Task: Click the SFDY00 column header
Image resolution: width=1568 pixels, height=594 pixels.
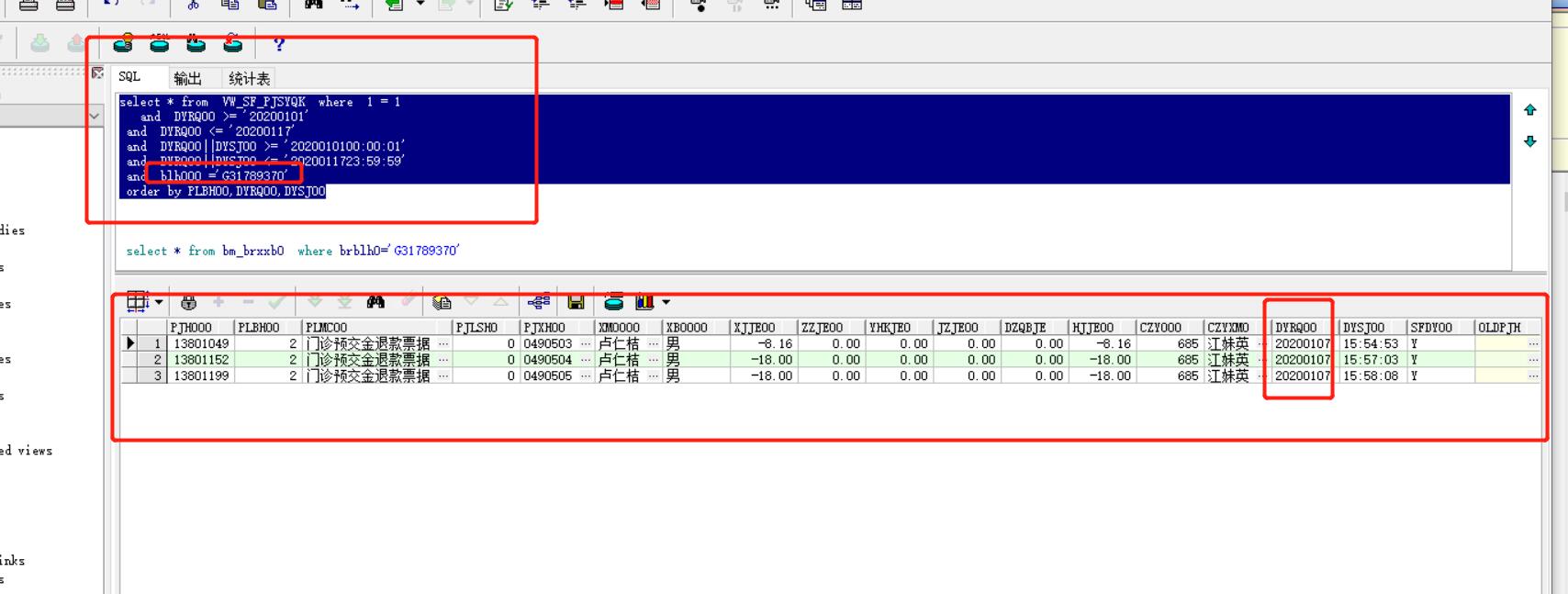Action: click(1439, 327)
